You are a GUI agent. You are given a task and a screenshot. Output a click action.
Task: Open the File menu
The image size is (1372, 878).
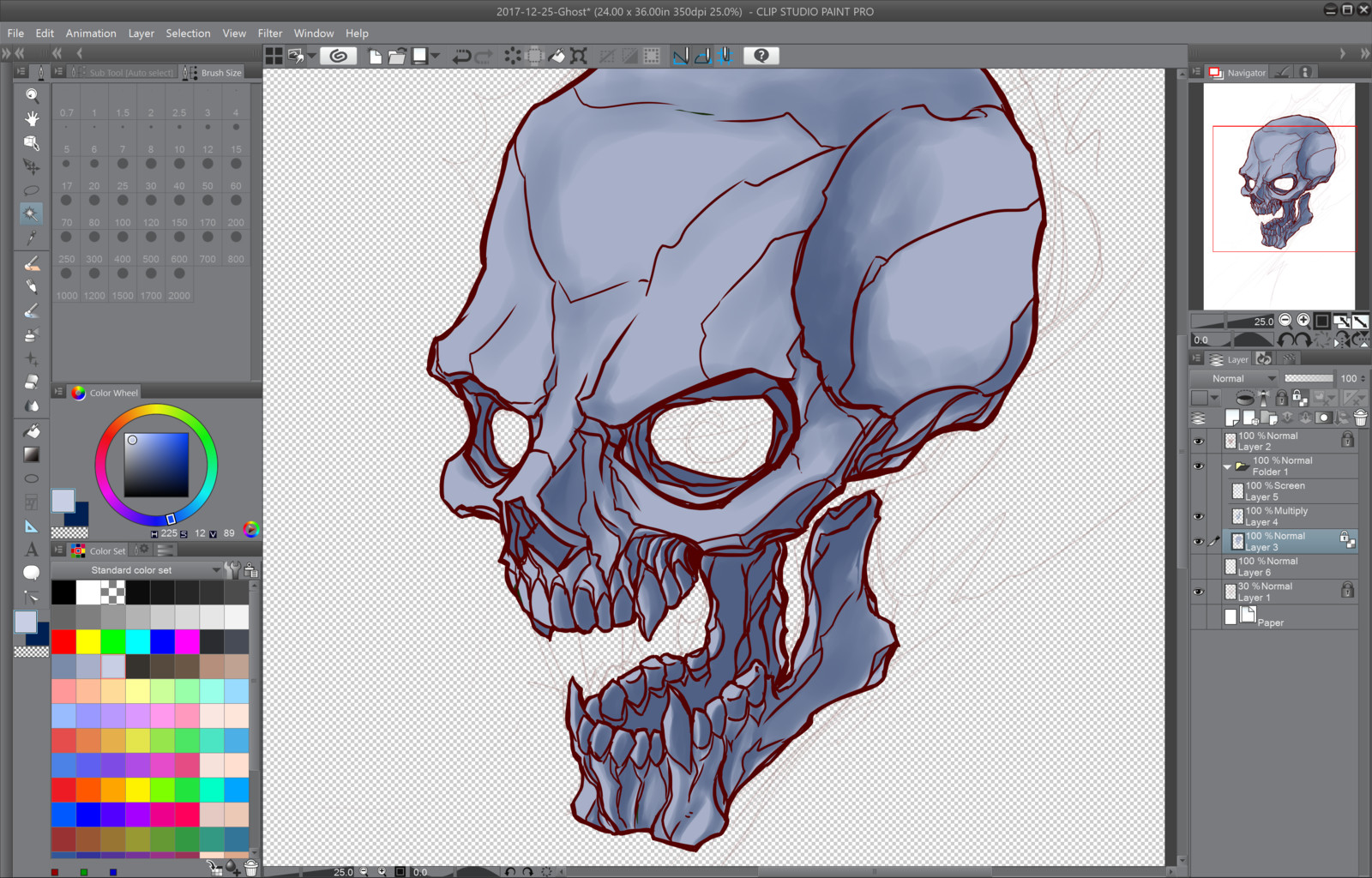click(15, 33)
